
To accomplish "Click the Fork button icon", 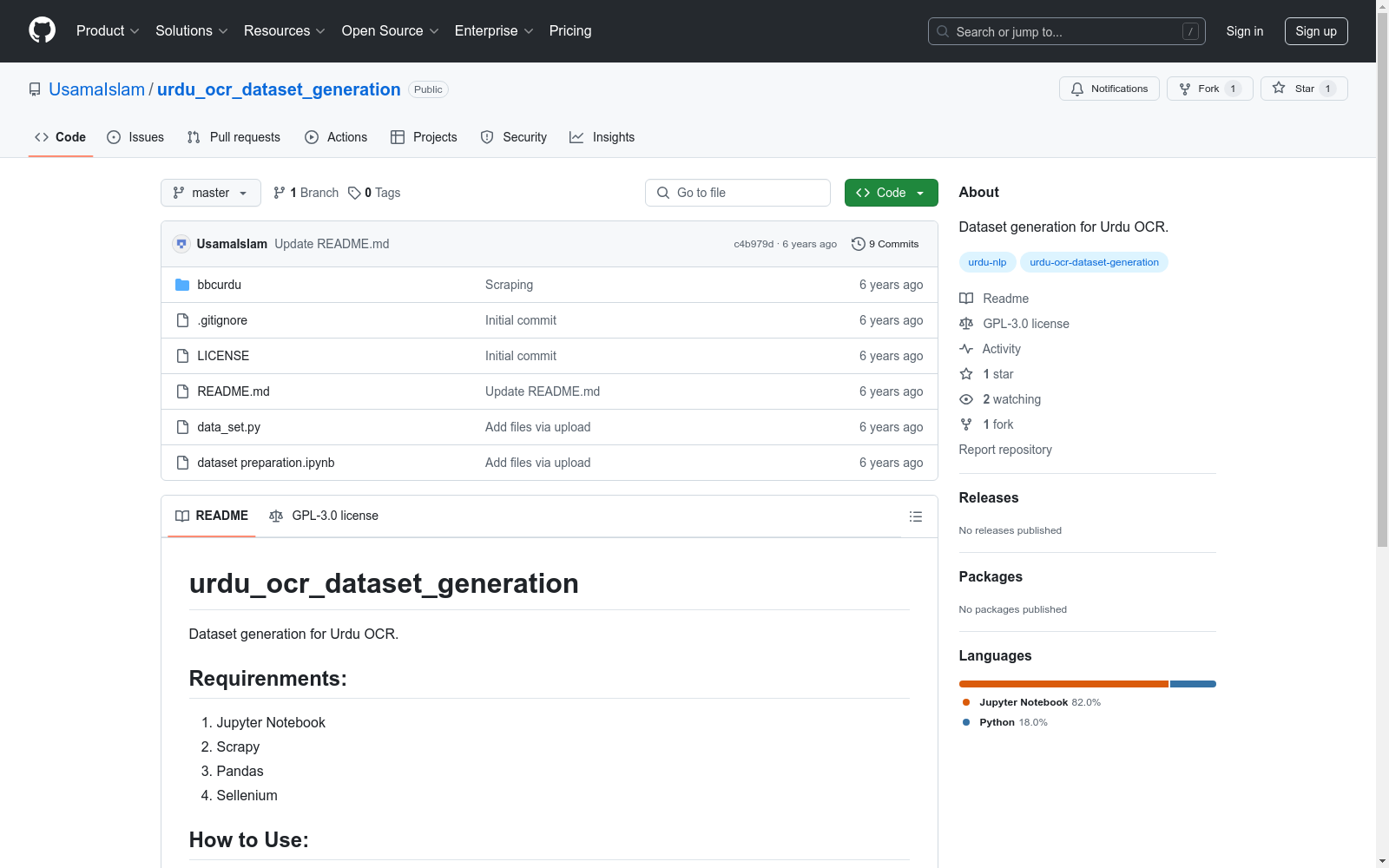I will [x=1185, y=89].
